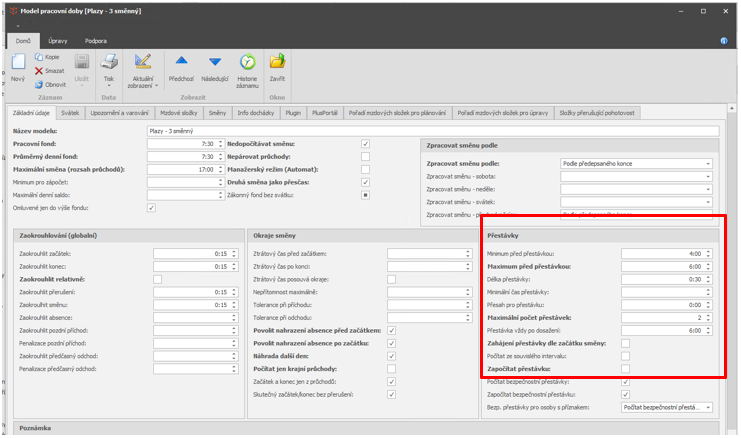
Task: Click the Uložit diskette icon
Action: pyautogui.click(x=82, y=62)
